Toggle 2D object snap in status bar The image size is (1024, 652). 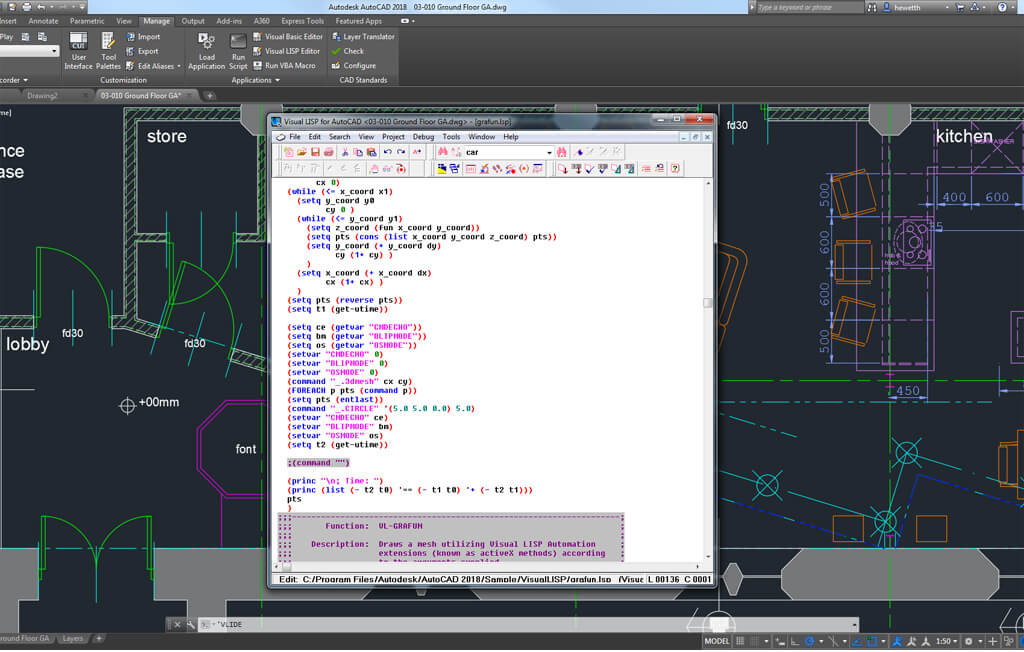click(x=872, y=642)
